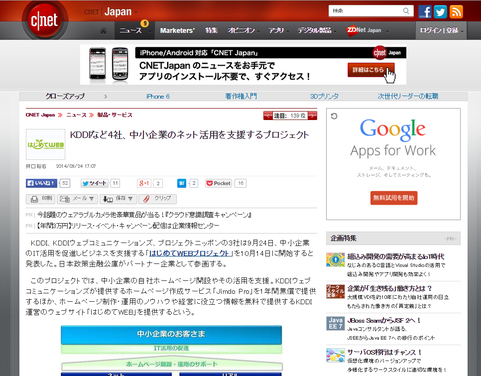The image size is (481, 376).
Task: Click Java EE 7 feature thumbnail
Action: coord(335,324)
